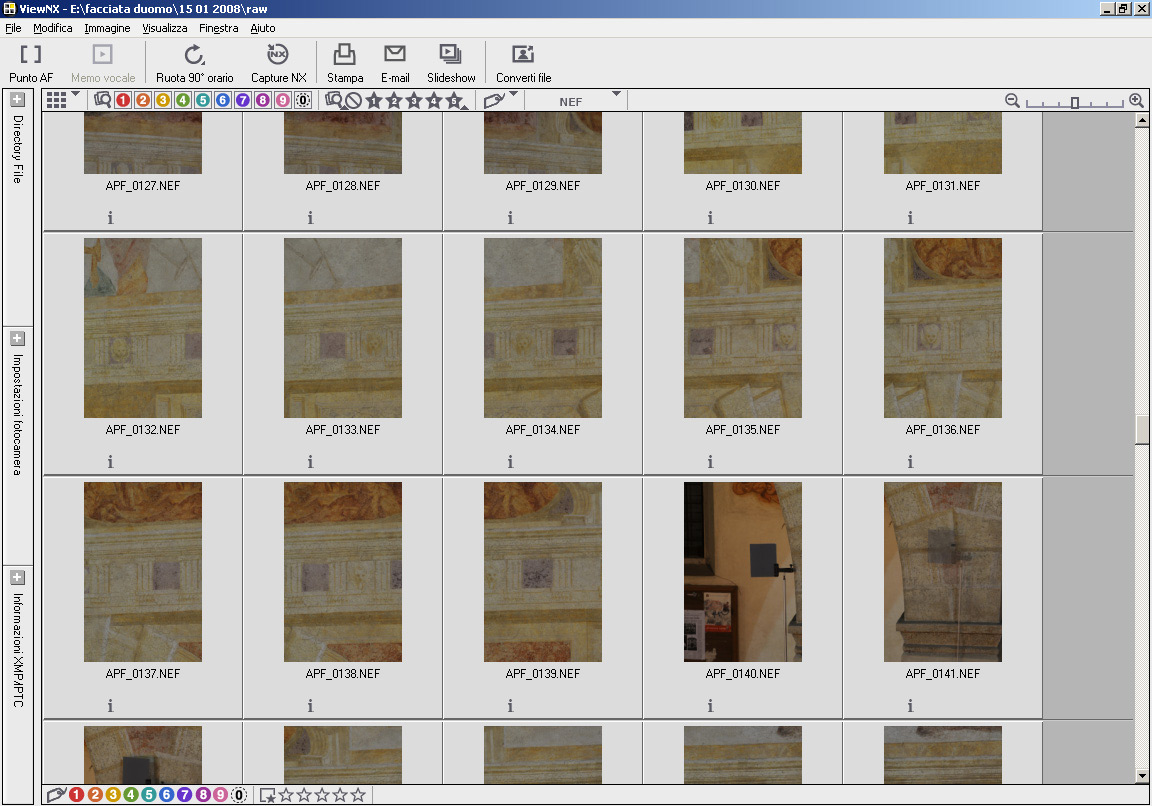The image size is (1152, 806).
Task: Open the Modifica menu
Action: [53, 28]
